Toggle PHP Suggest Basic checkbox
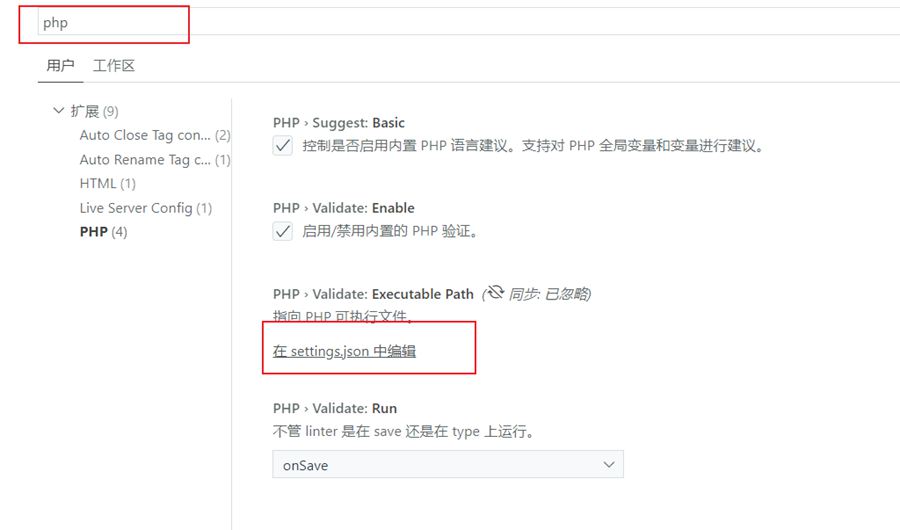 (x=282, y=146)
